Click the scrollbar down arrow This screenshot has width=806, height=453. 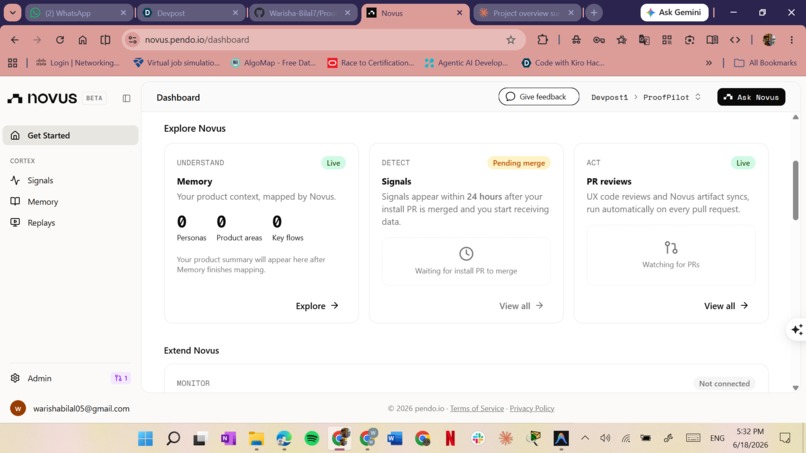[795, 388]
